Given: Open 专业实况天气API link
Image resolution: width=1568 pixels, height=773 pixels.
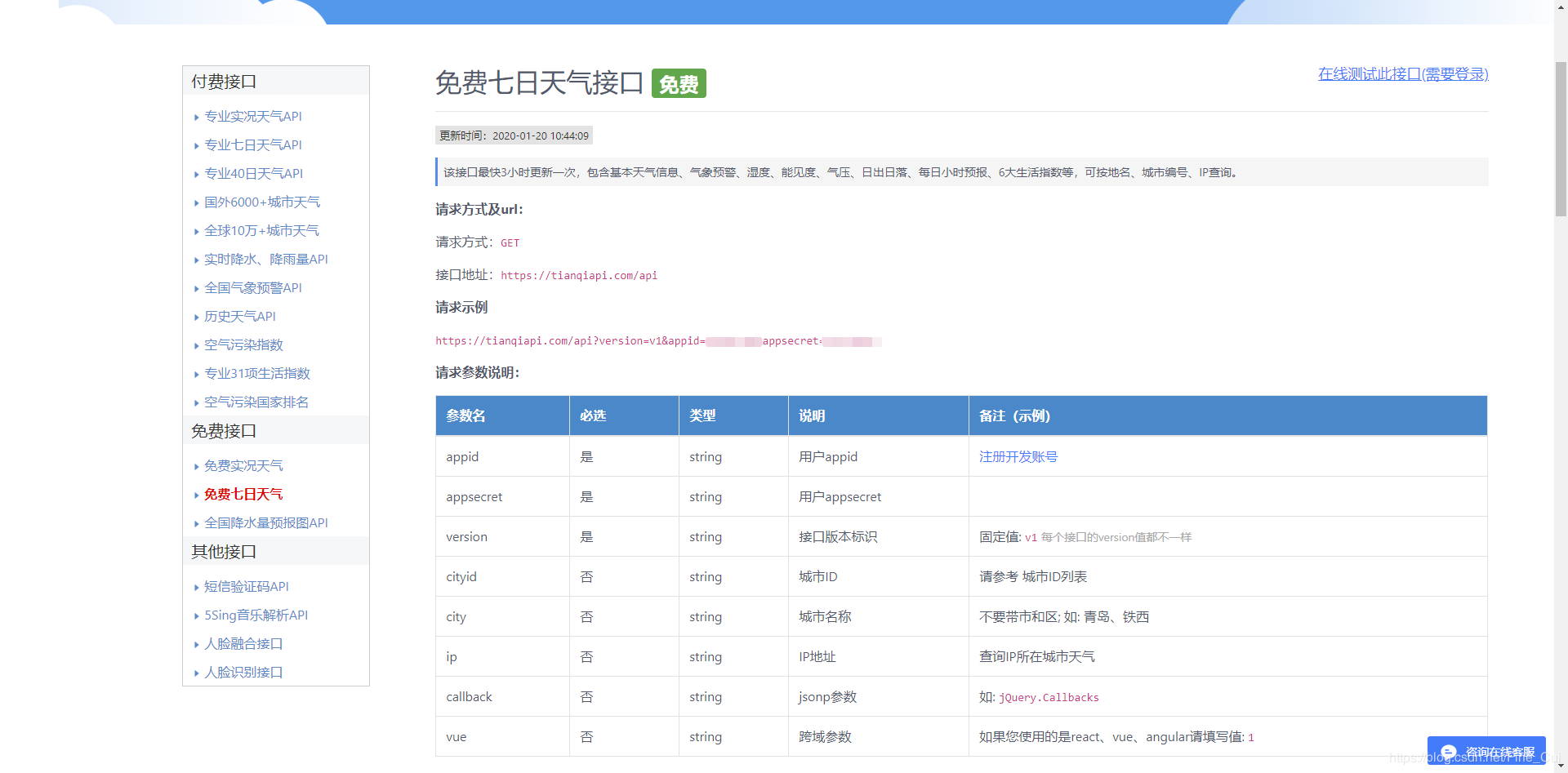Looking at the screenshot, I should pos(253,117).
